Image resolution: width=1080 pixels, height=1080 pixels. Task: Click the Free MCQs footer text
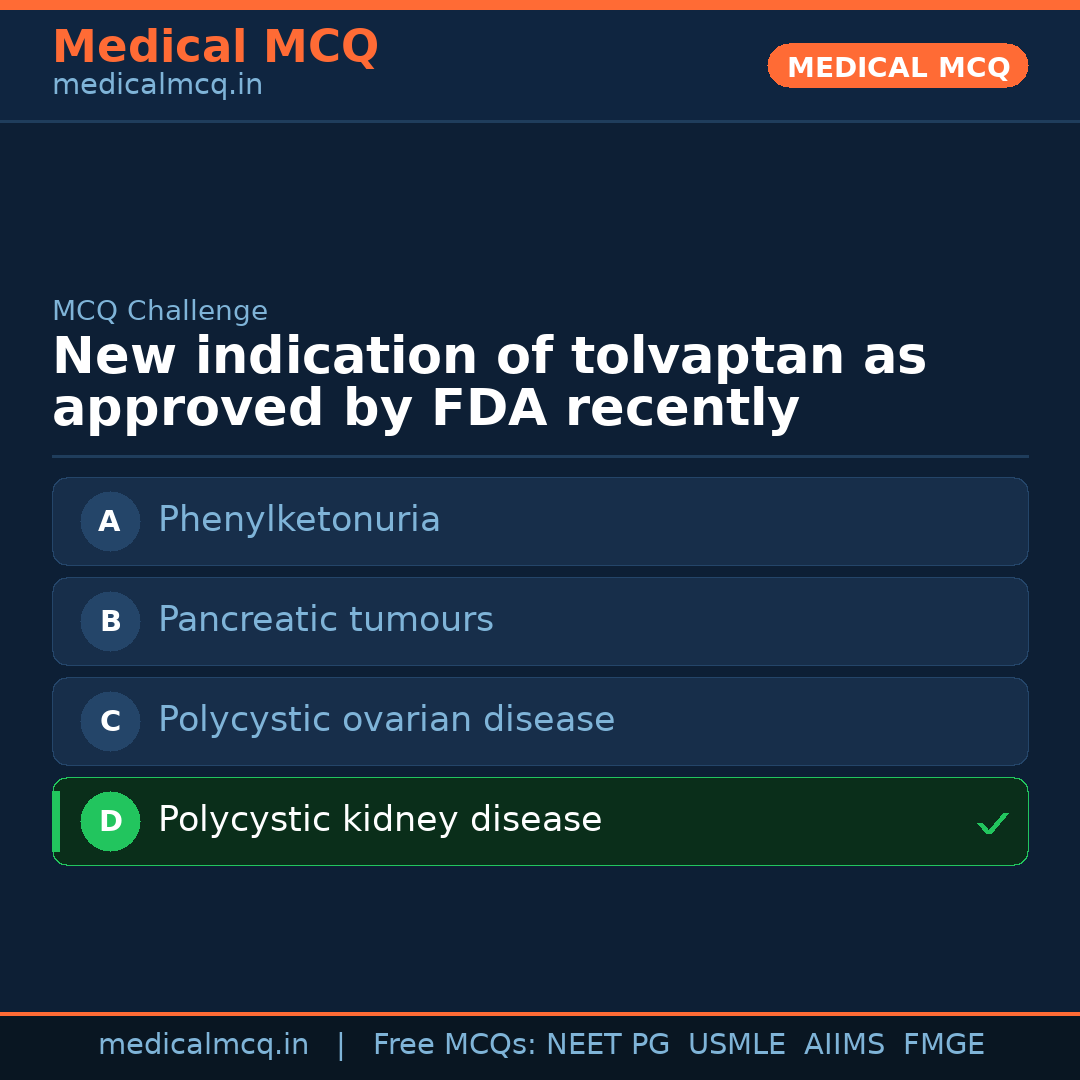455,1045
